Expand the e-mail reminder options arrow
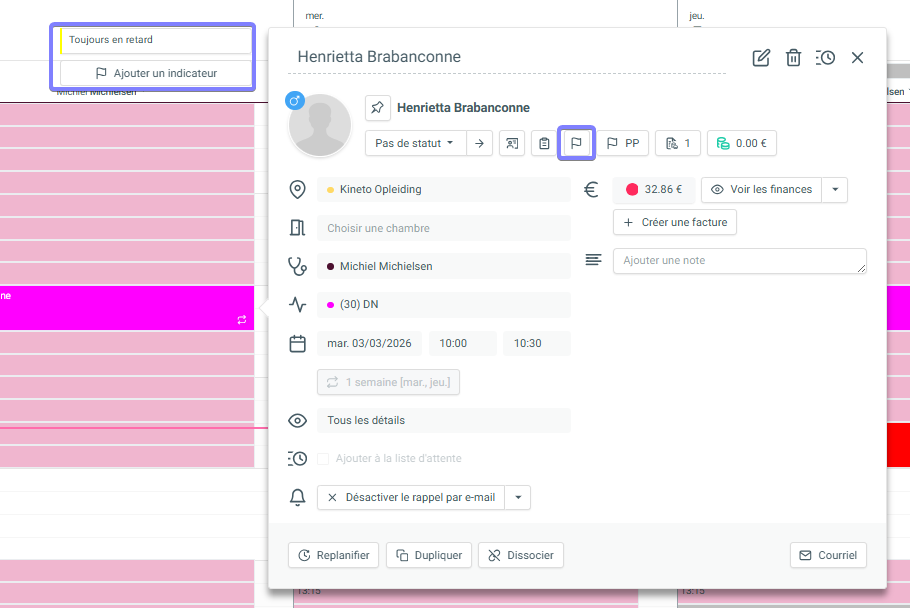The height and width of the screenshot is (608, 910). click(517, 497)
